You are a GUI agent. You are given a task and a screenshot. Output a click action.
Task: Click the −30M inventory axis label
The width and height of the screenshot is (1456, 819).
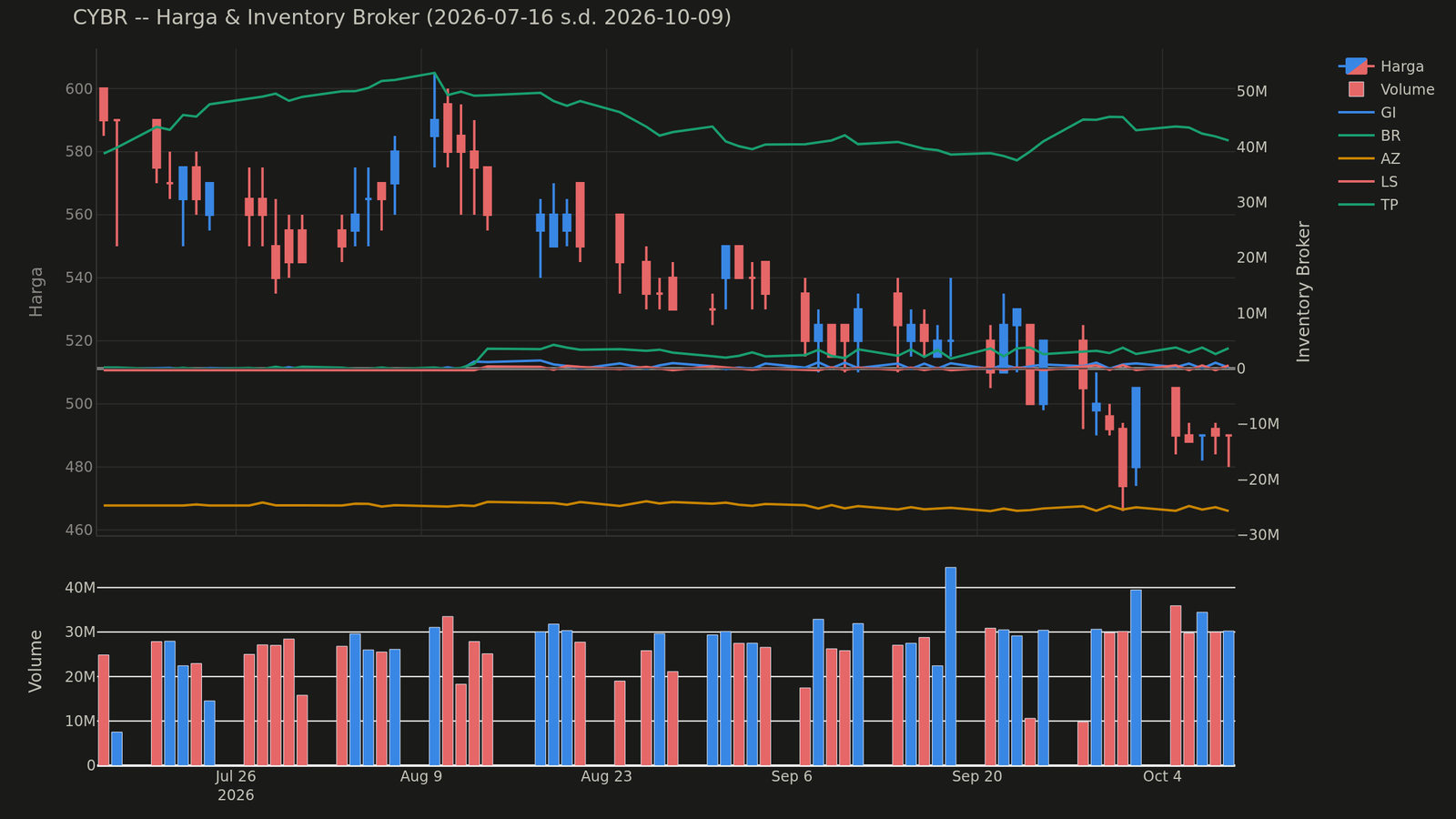point(1259,535)
